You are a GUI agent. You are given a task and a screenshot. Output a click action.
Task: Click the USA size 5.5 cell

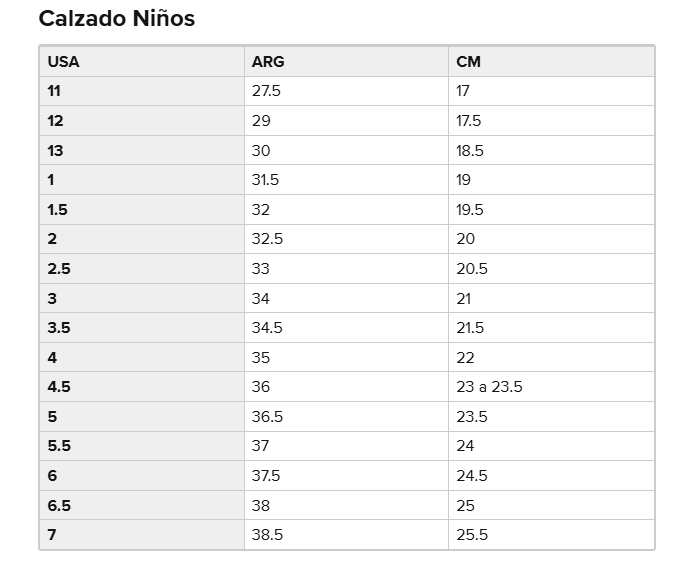tap(58, 446)
